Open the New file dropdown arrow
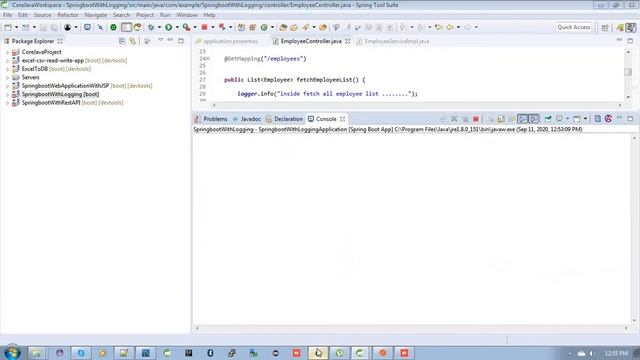Screen dimensions: 640x360 16,27
